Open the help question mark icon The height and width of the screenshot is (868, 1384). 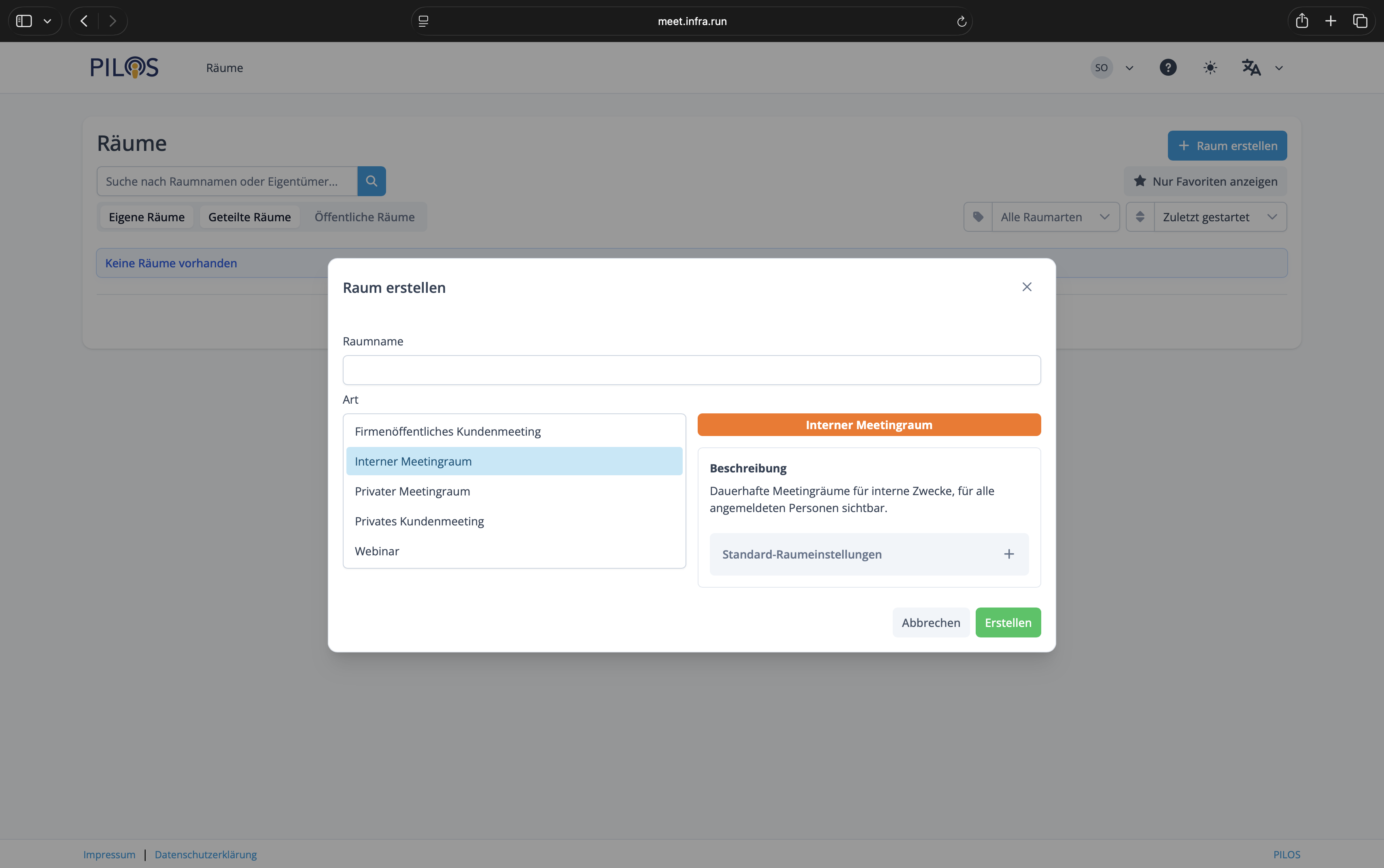(1167, 68)
